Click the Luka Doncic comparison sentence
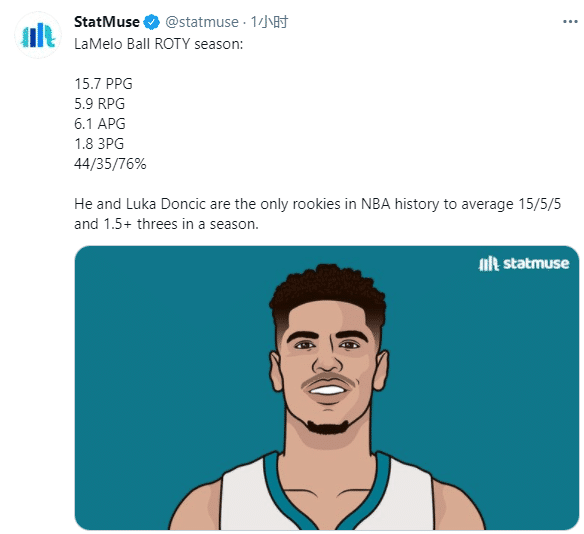Image resolution: width=584 pixels, height=534 pixels. coord(317,214)
